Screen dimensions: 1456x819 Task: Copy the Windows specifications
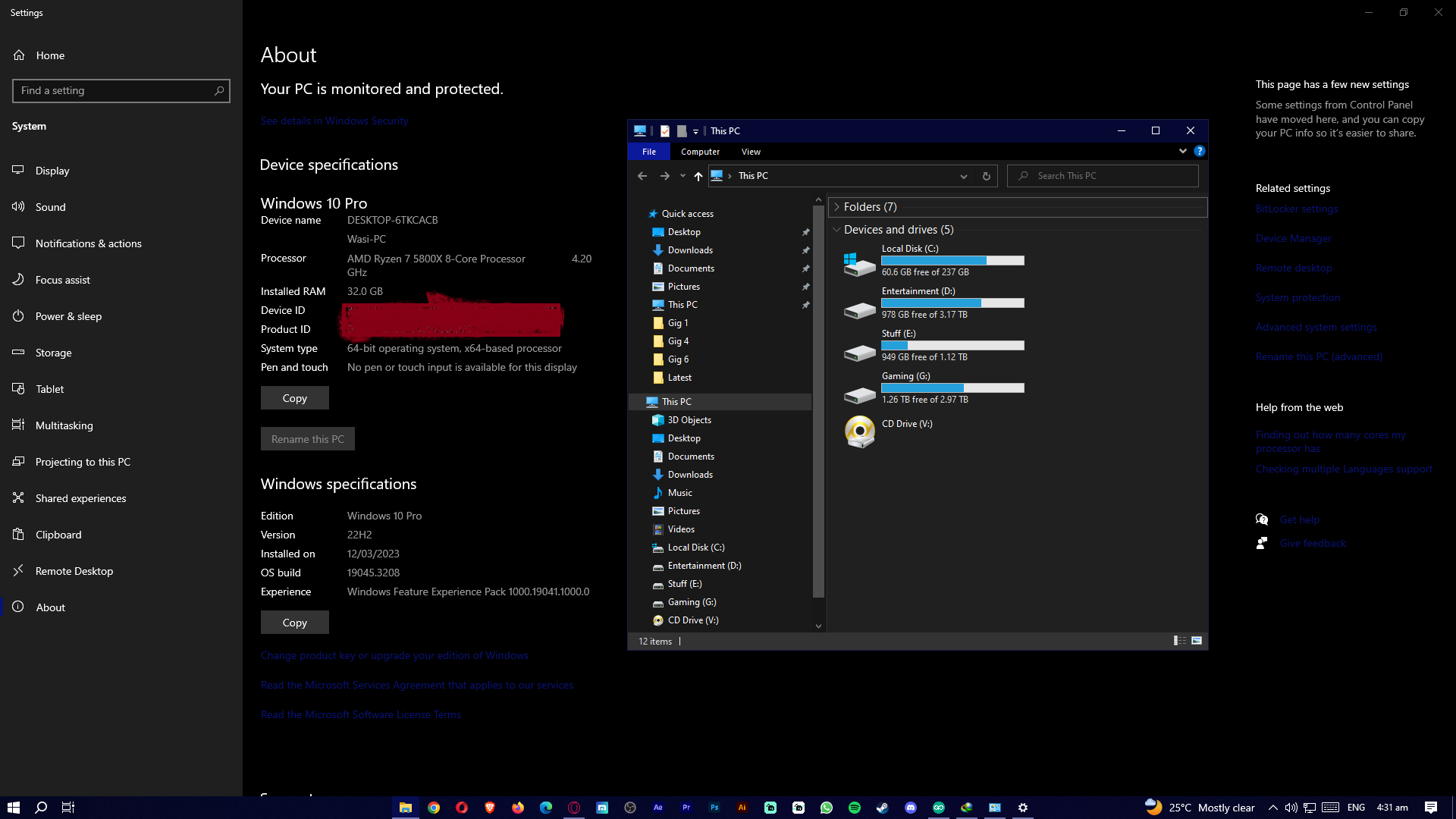(295, 623)
